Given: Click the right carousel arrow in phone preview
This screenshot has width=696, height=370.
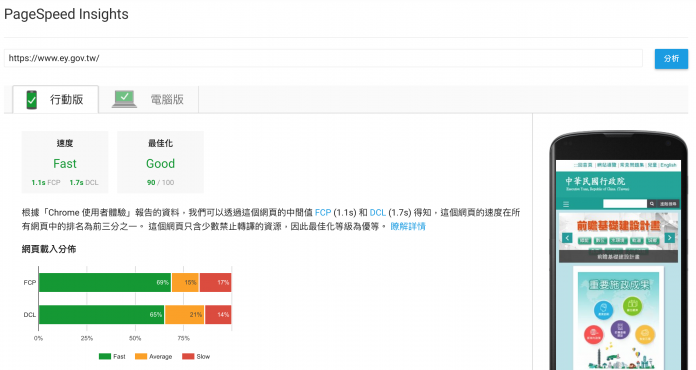Looking at the screenshot, I should click(670, 238).
